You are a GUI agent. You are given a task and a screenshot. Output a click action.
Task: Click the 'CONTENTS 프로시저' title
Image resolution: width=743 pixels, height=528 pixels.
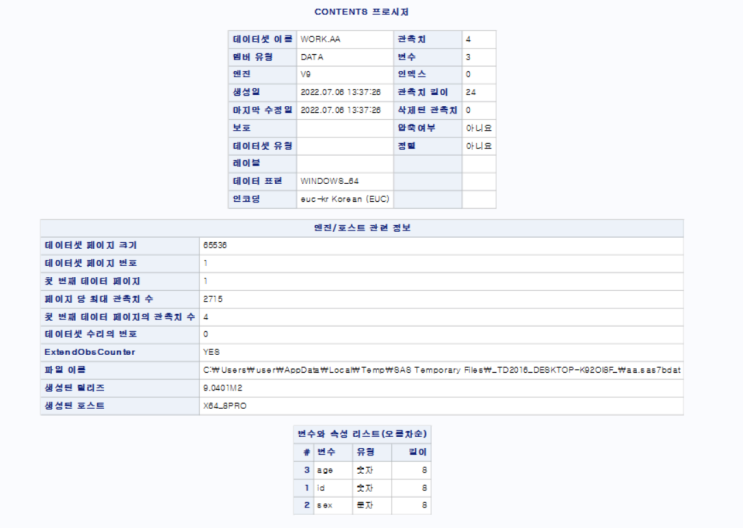[x=362, y=12]
